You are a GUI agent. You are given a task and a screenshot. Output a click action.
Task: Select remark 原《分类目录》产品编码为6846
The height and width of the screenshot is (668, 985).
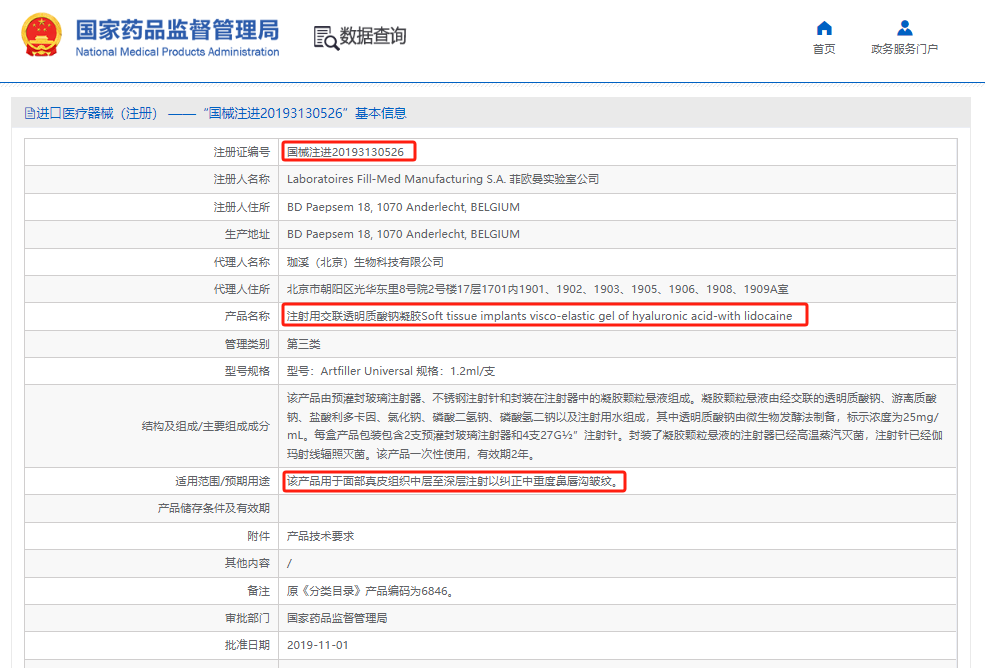pos(370,591)
